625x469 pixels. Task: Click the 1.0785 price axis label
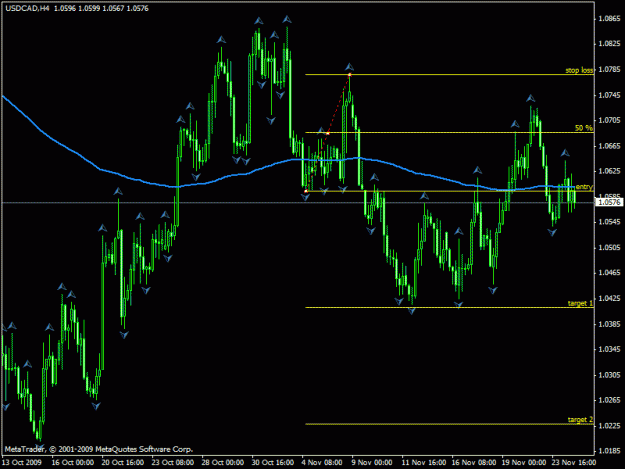(x=609, y=69)
